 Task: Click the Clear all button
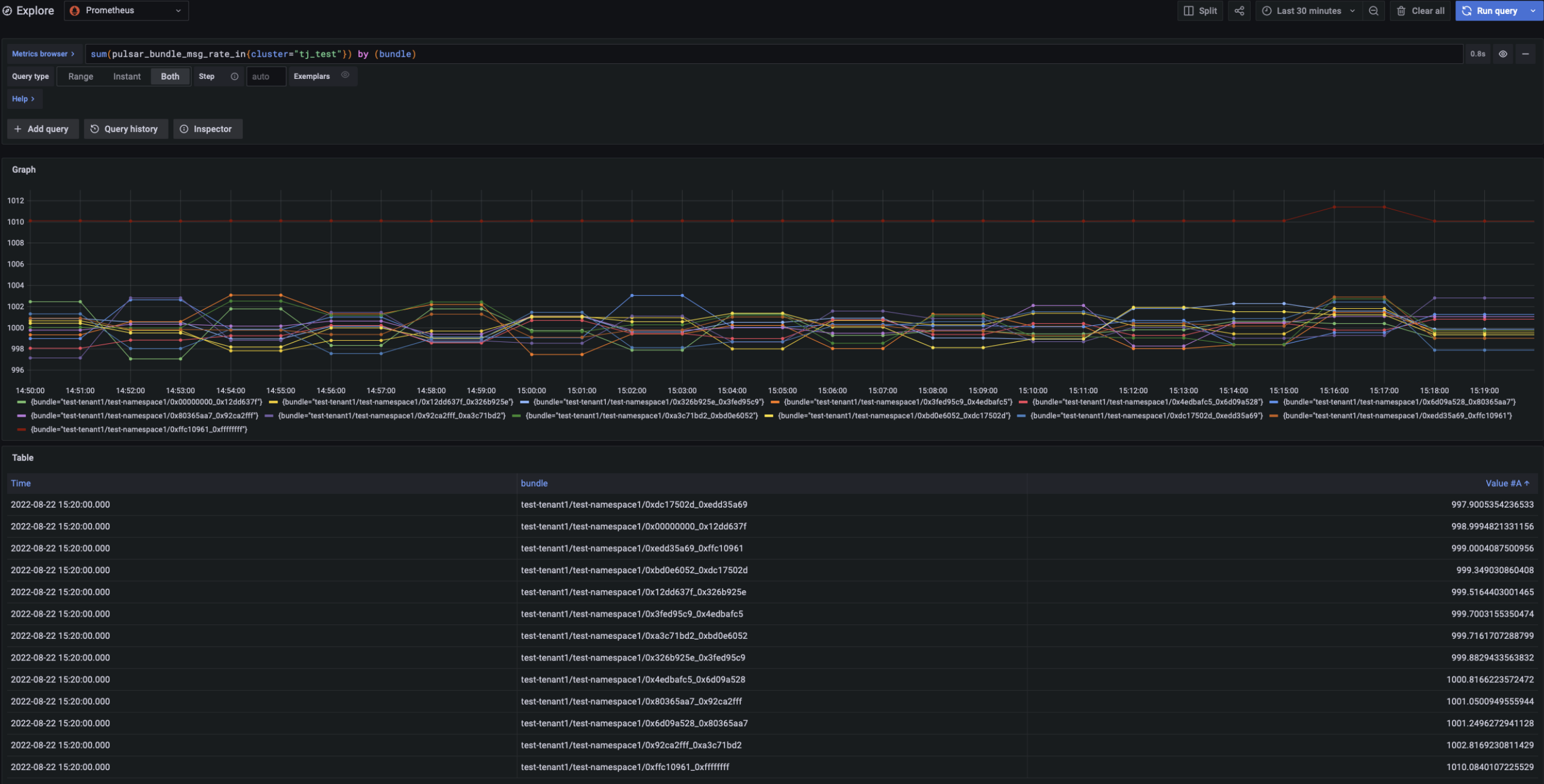[x=1421, y=11]
